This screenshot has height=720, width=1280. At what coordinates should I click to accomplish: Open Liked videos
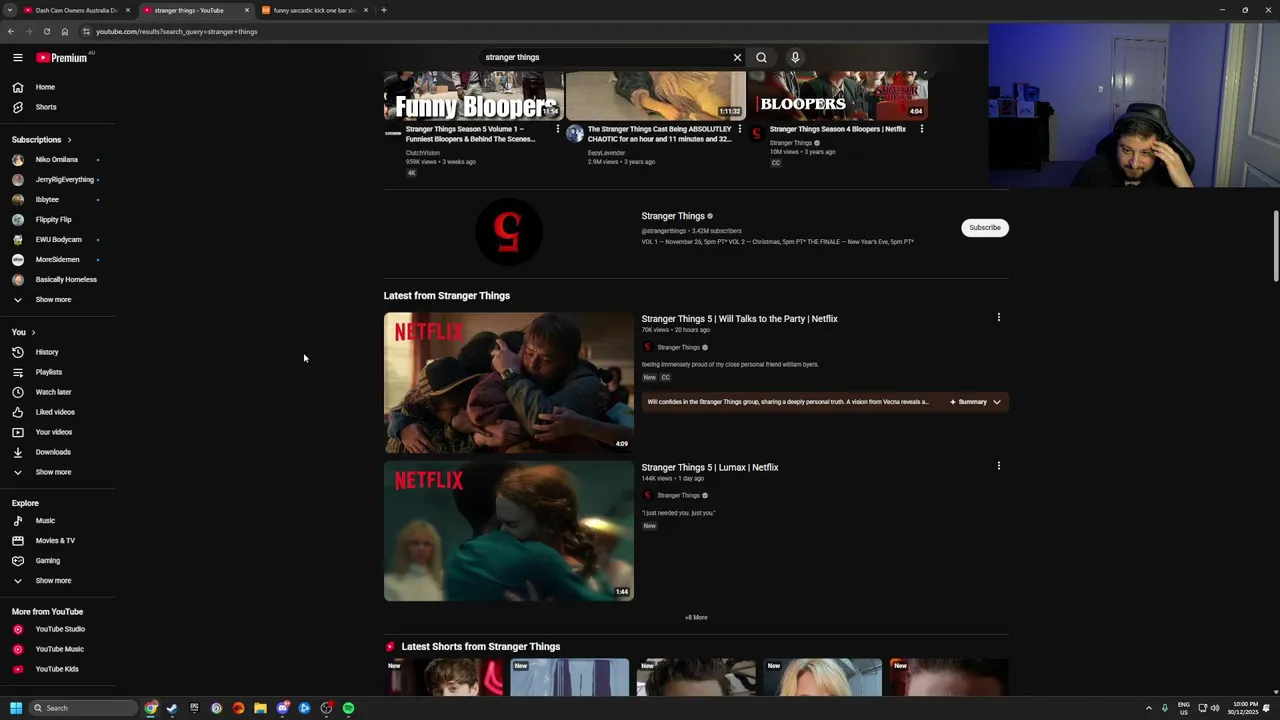pyautogui.click(x=57, y=412)
